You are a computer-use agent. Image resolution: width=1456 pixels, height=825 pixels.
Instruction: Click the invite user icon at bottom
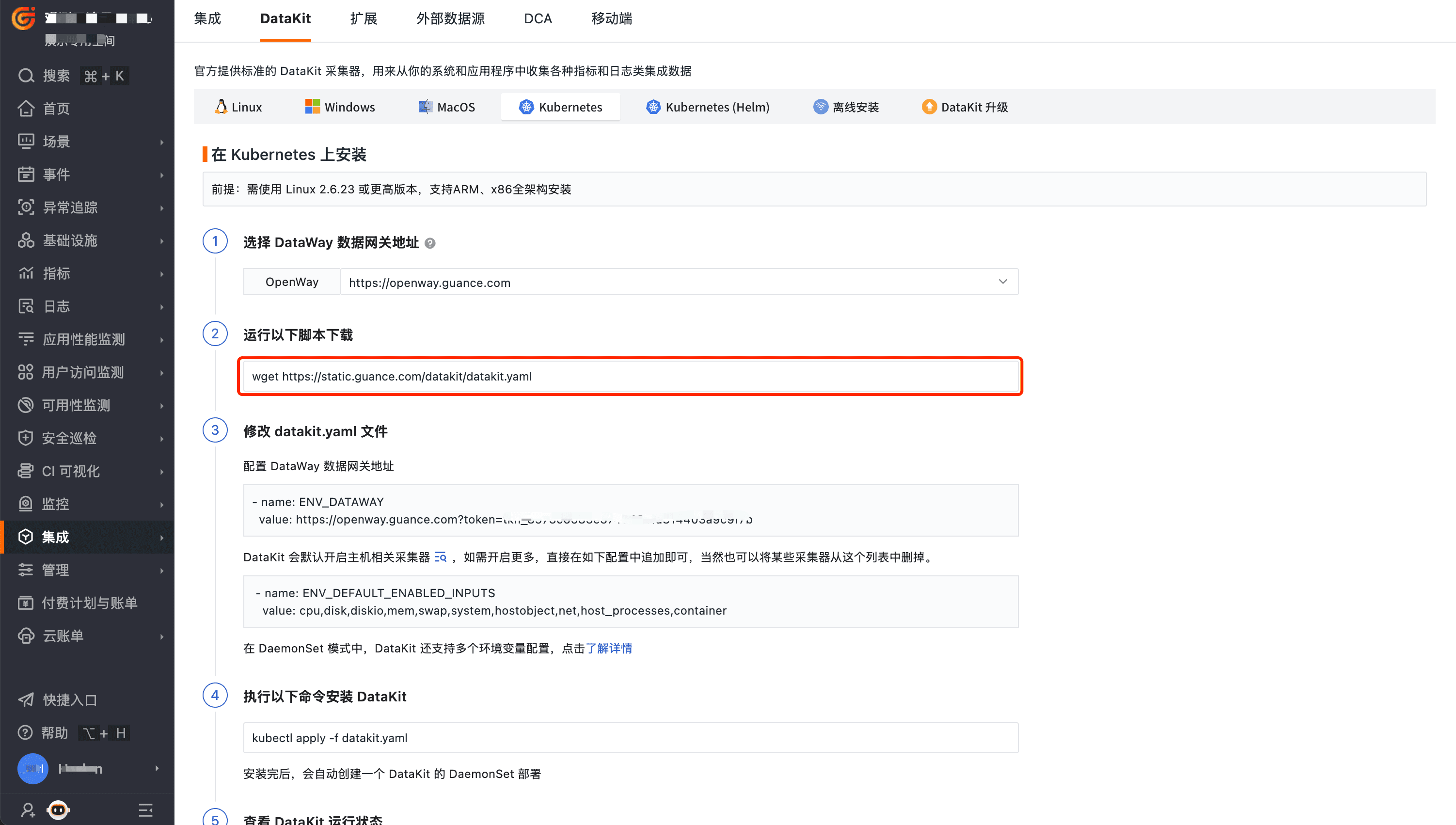(x=27, y=809)
